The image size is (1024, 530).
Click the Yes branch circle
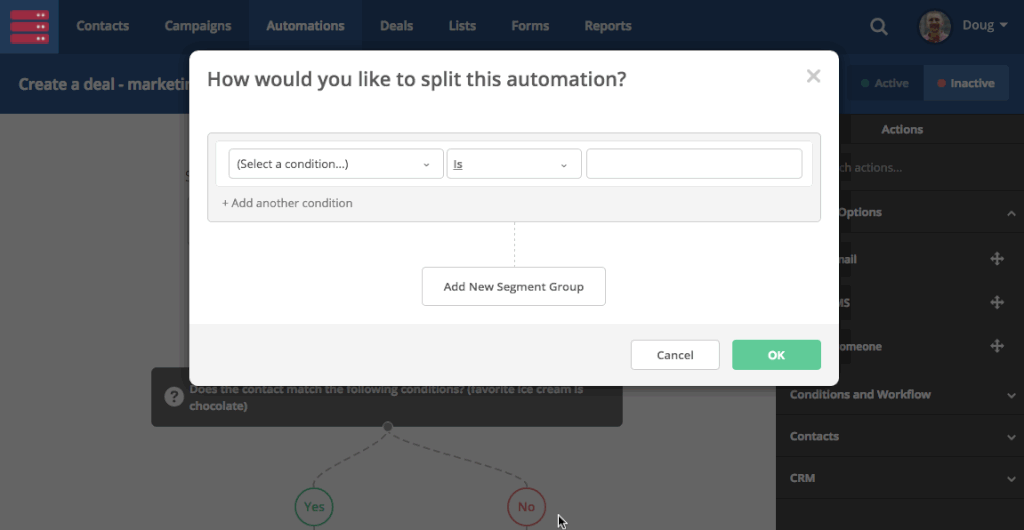pos(314,507)
